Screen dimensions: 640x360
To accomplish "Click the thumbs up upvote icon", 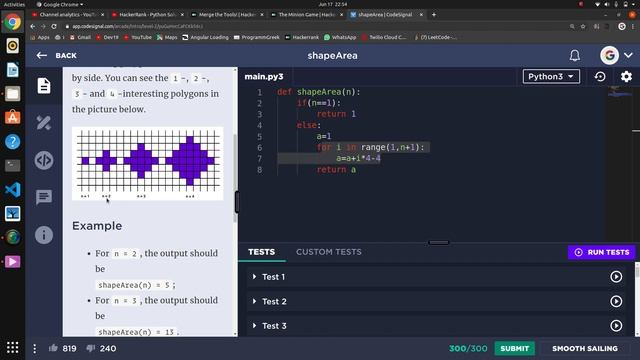I will pos(53,348).
